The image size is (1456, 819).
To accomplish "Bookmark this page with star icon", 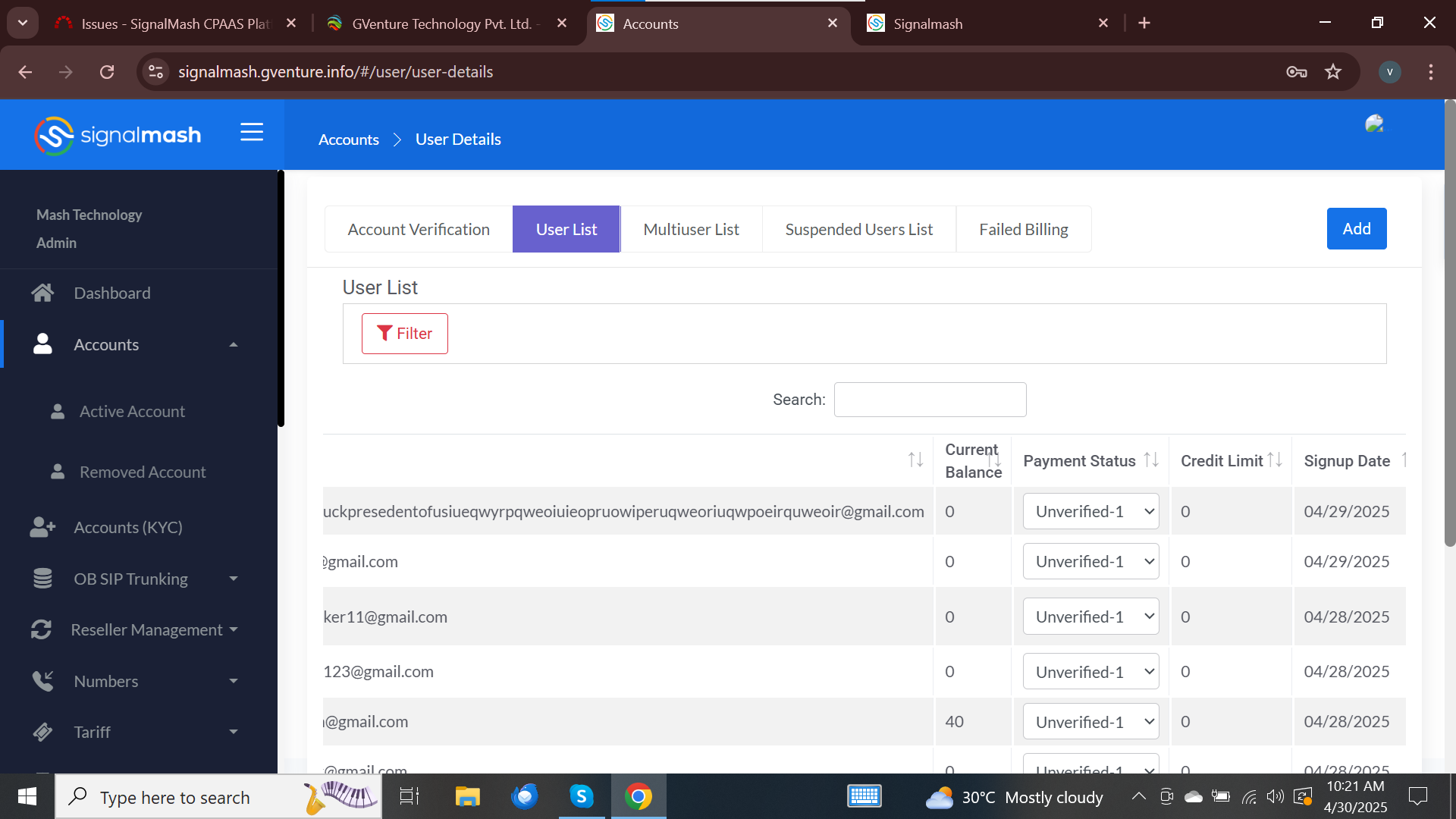I will click(x=1333, y=72).
